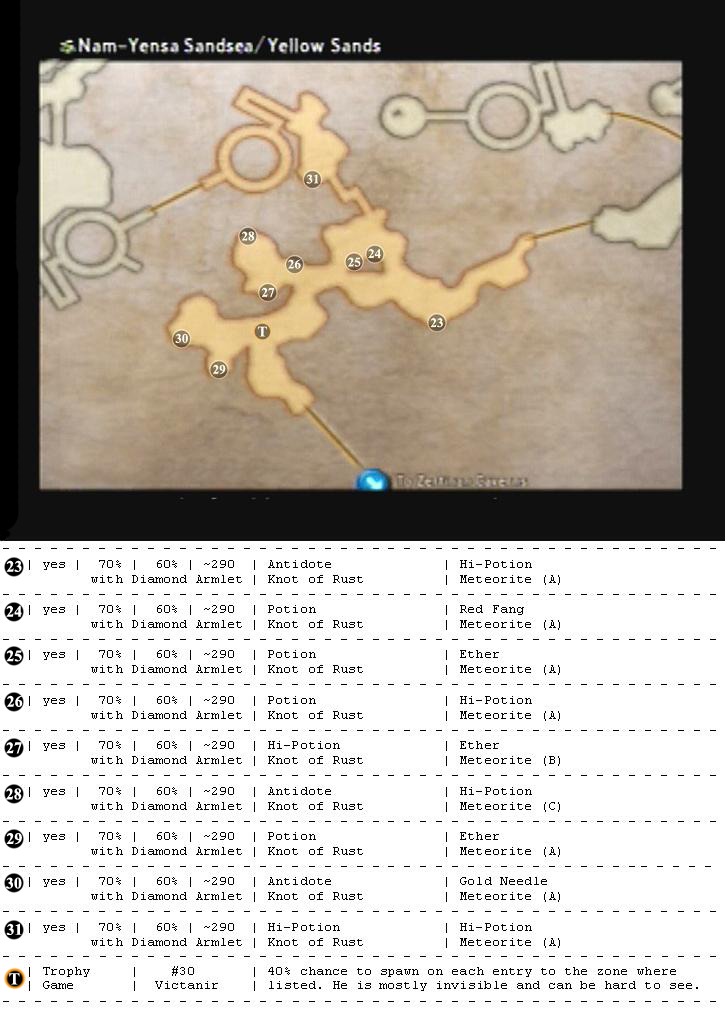Select map marker 24 on the map
This screenshot has width=725, height=1014.
click(374, 254)
